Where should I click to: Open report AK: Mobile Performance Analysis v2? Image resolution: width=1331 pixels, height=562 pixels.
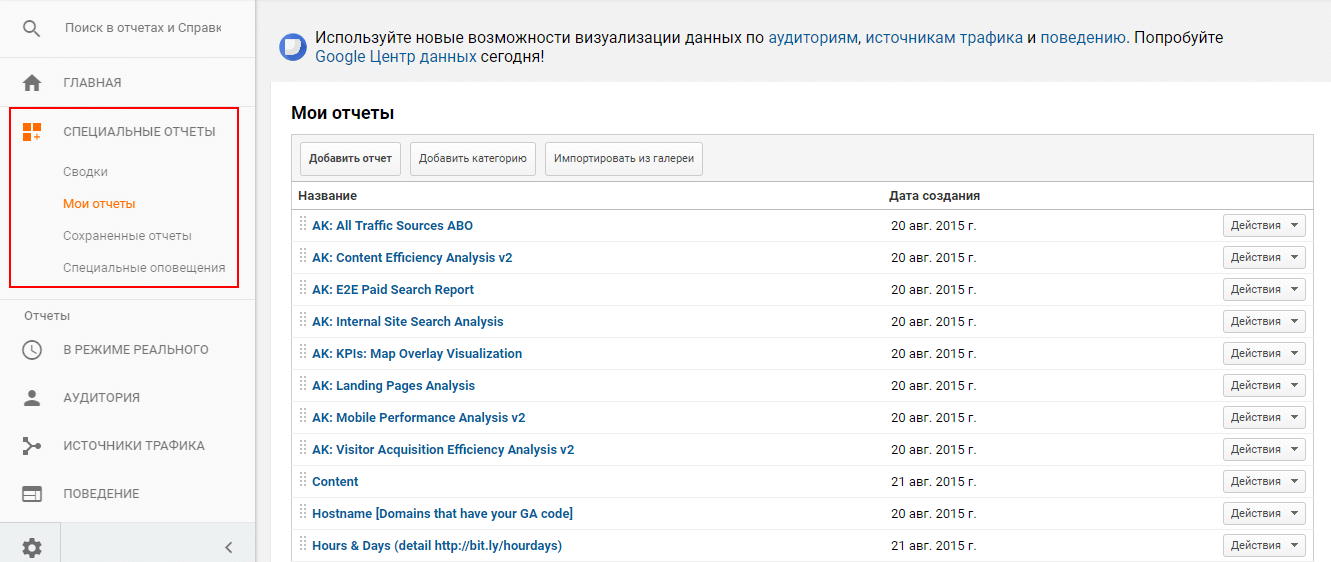[418, 418]
